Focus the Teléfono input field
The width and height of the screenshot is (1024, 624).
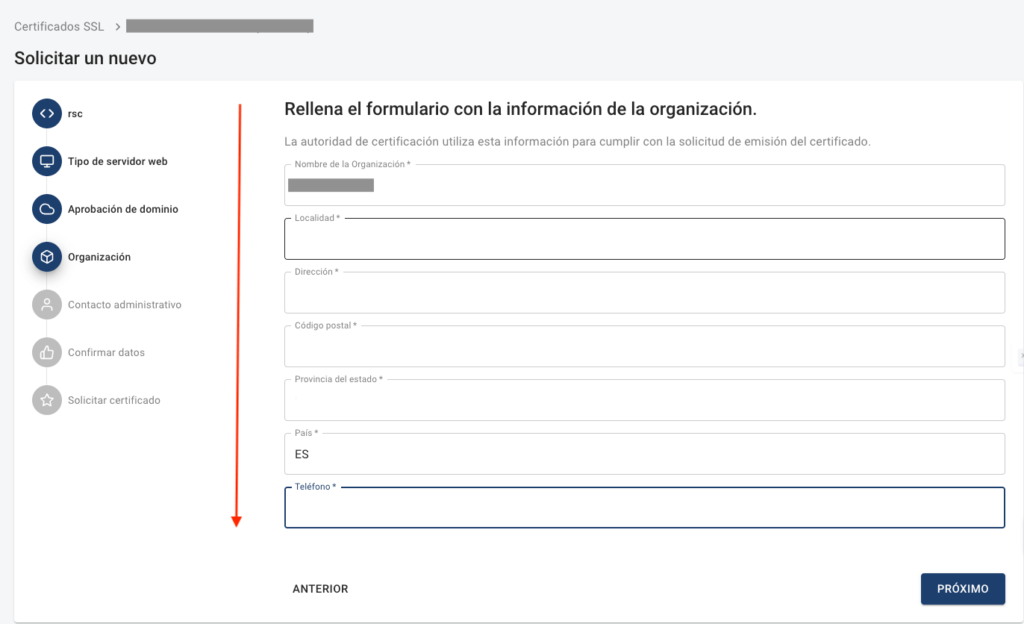point(645,507)
